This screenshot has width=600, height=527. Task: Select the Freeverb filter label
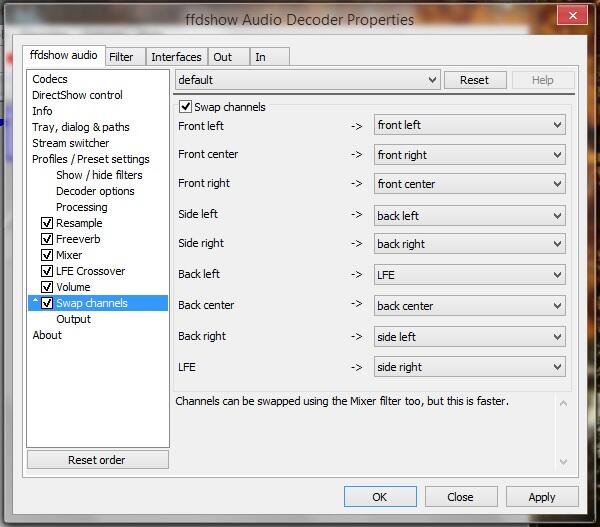pos(78,239)
